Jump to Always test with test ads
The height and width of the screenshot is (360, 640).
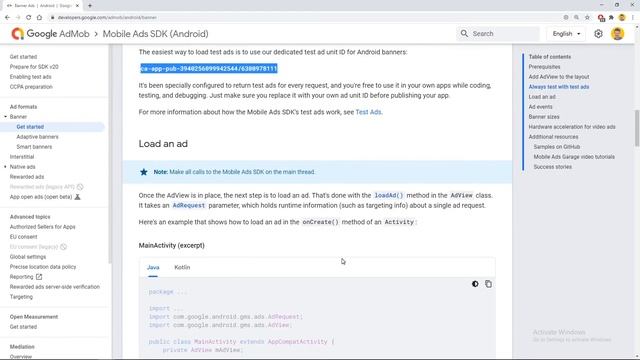pos(559,87)
